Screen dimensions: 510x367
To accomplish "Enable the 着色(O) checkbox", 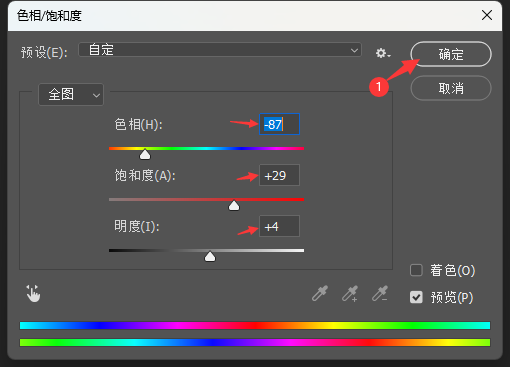I will [416, 270].
